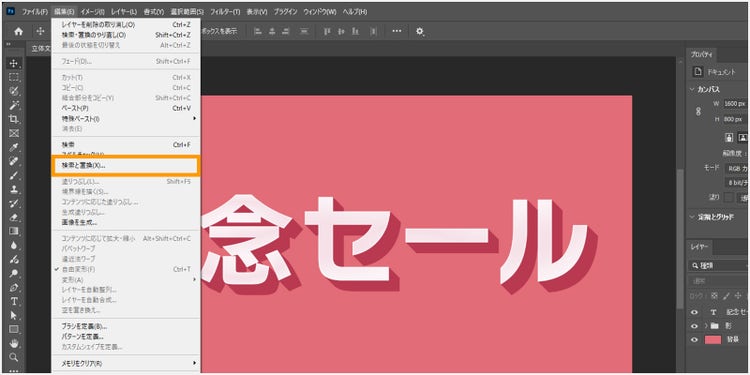Click the width-height chain link icon
Screen dimensions: 750x375
coord(698,111)
